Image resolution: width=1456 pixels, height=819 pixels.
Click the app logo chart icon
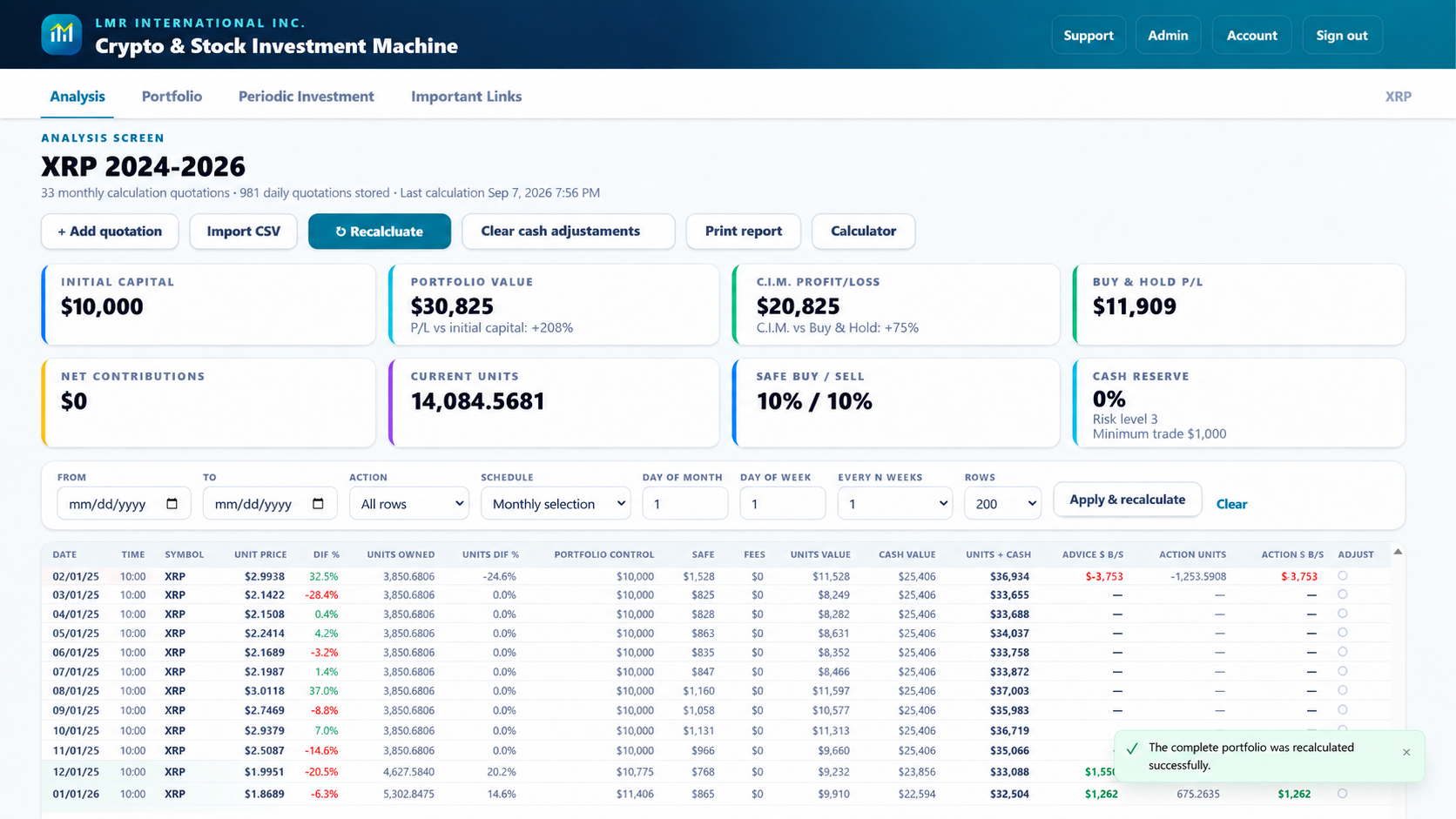point(61,35)
